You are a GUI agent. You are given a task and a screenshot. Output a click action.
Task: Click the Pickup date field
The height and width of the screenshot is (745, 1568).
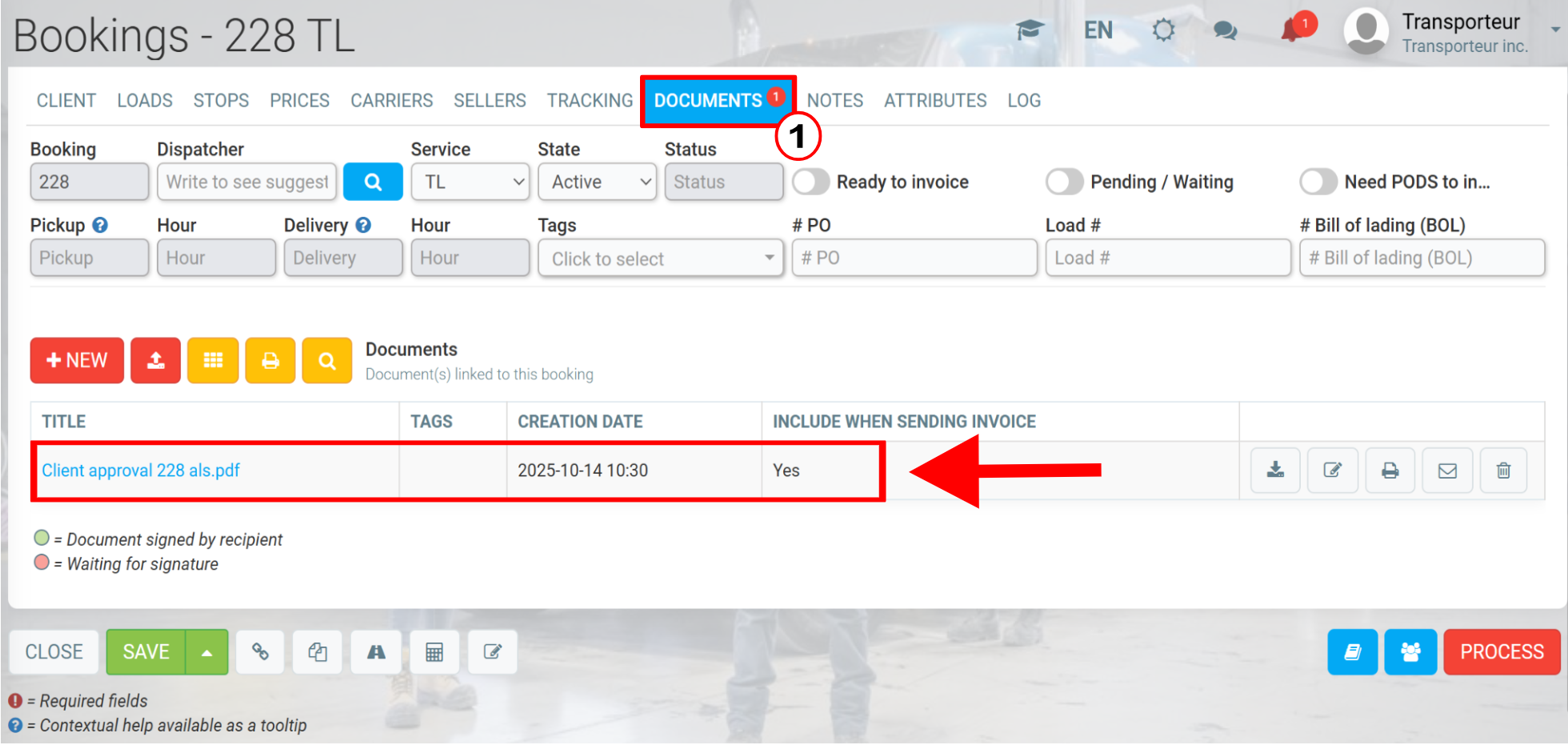click(90, 258)
